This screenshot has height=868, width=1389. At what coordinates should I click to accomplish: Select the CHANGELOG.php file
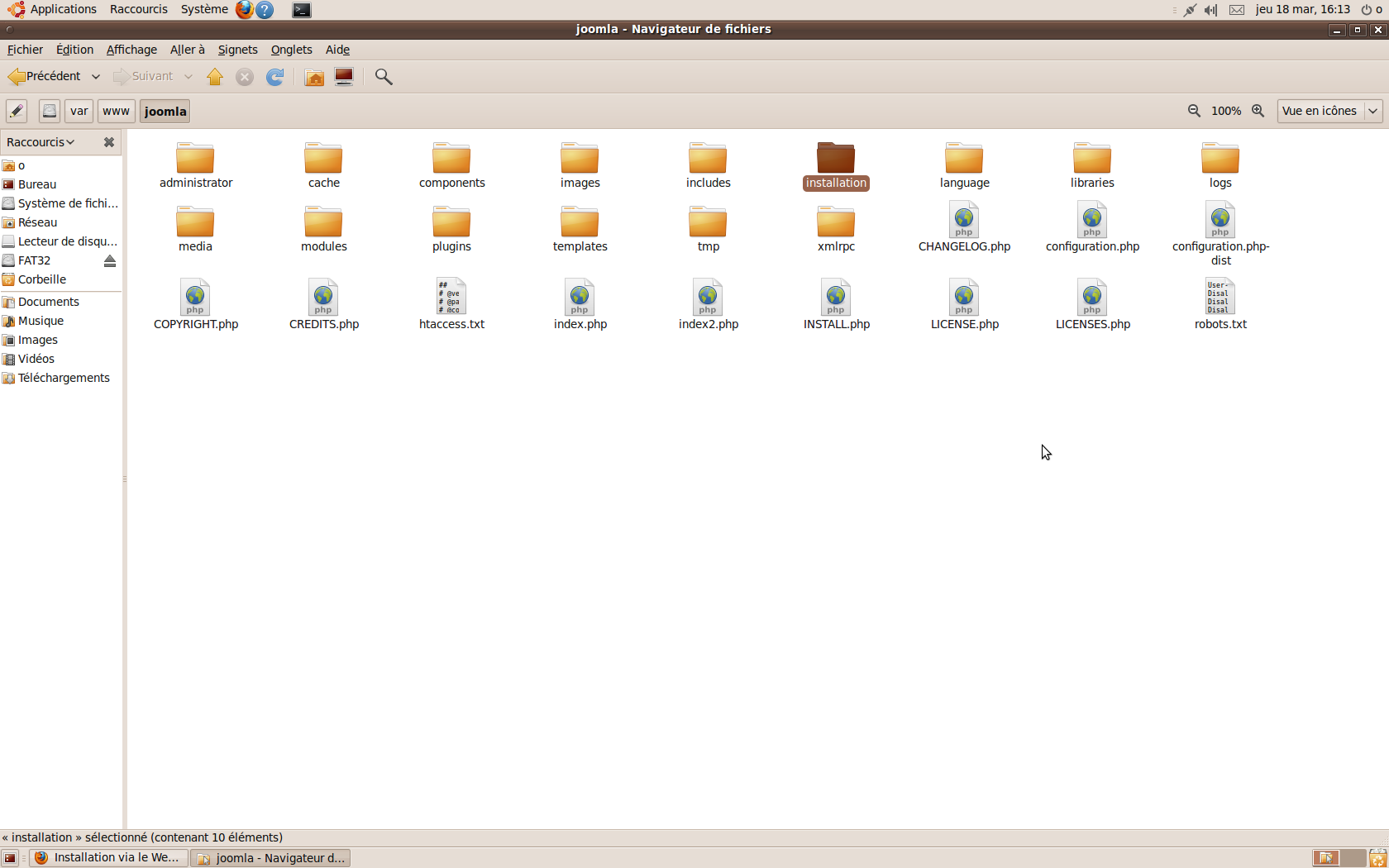point(964,227)
